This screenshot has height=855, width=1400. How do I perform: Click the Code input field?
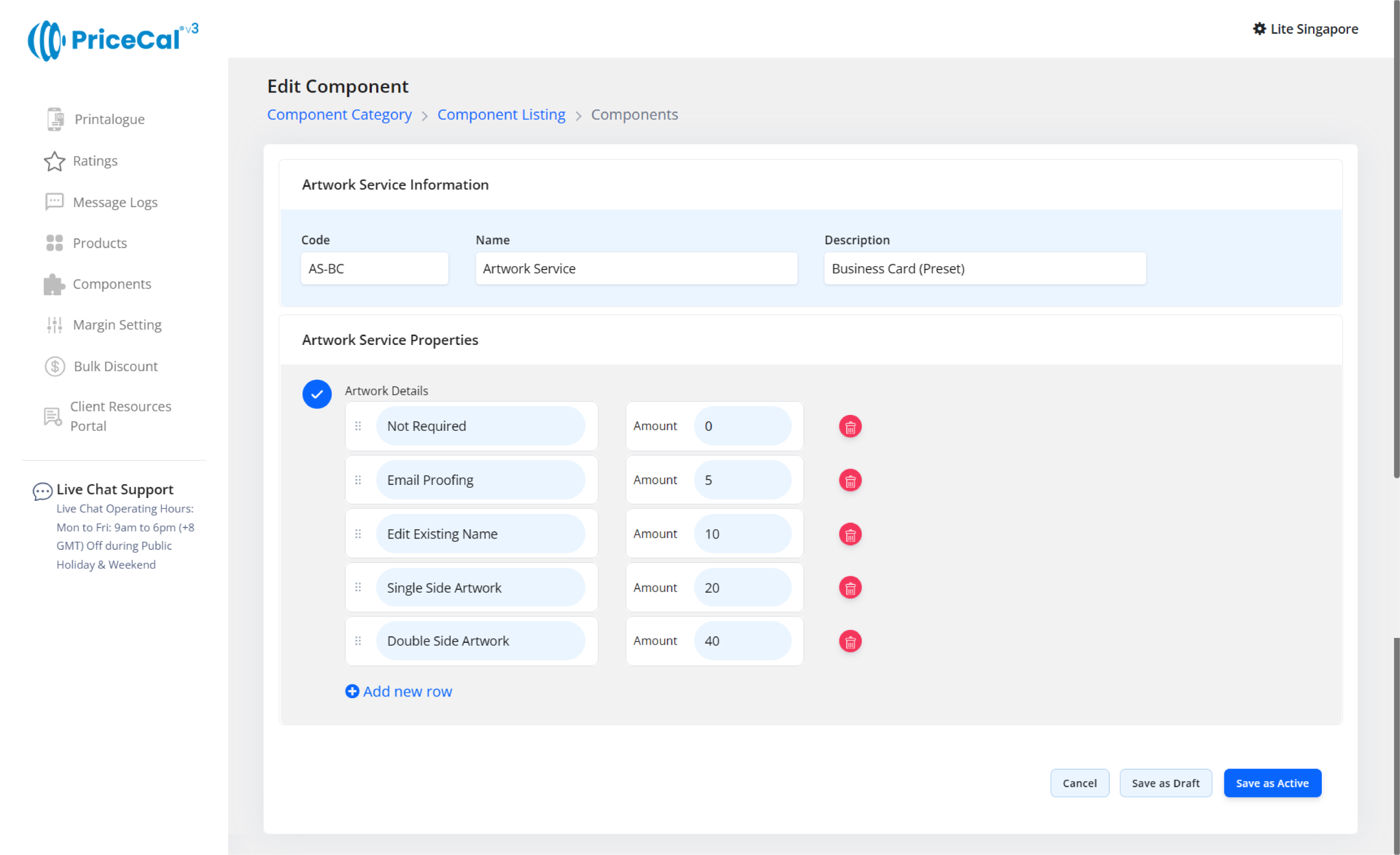(x=375, y=269)
